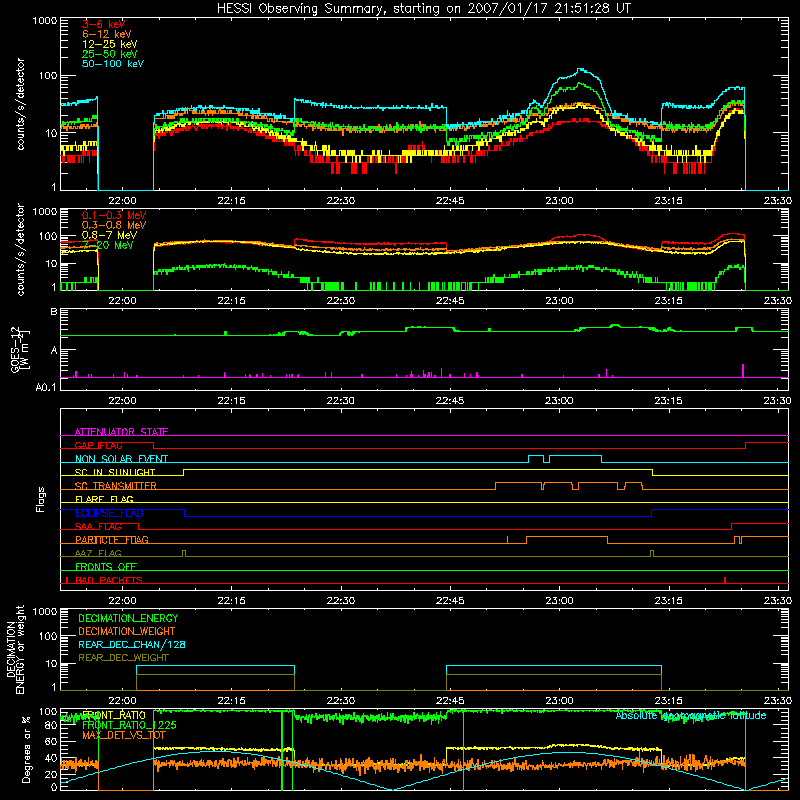800x800 pixels.
Task: Click the FRONT_RATIO_1225 legend label
Action: (x=129, y=725)
